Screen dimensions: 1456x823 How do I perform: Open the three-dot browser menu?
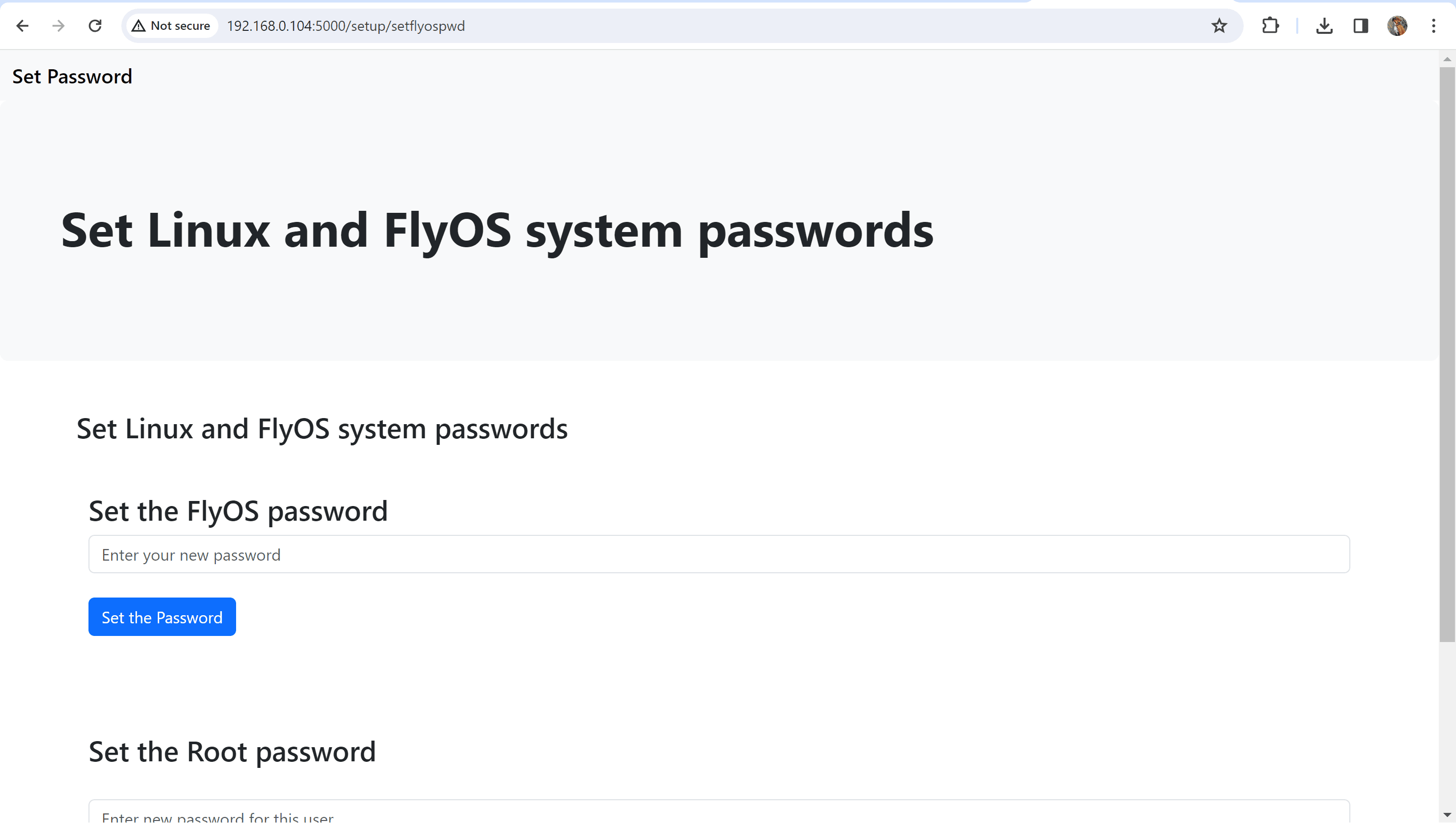pos(1433,26)
